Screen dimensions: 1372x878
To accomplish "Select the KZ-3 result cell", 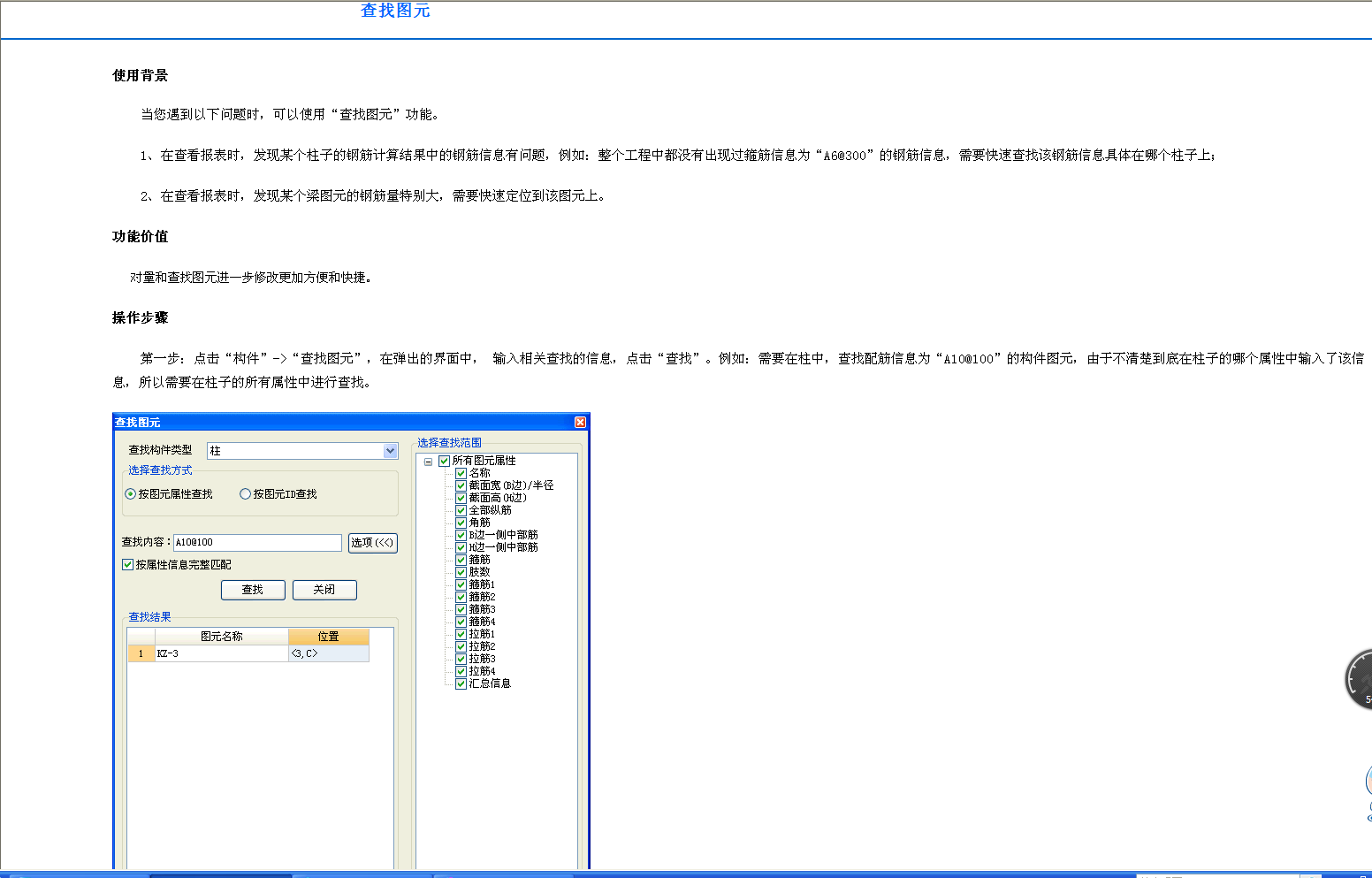I will tap(222, 653).
